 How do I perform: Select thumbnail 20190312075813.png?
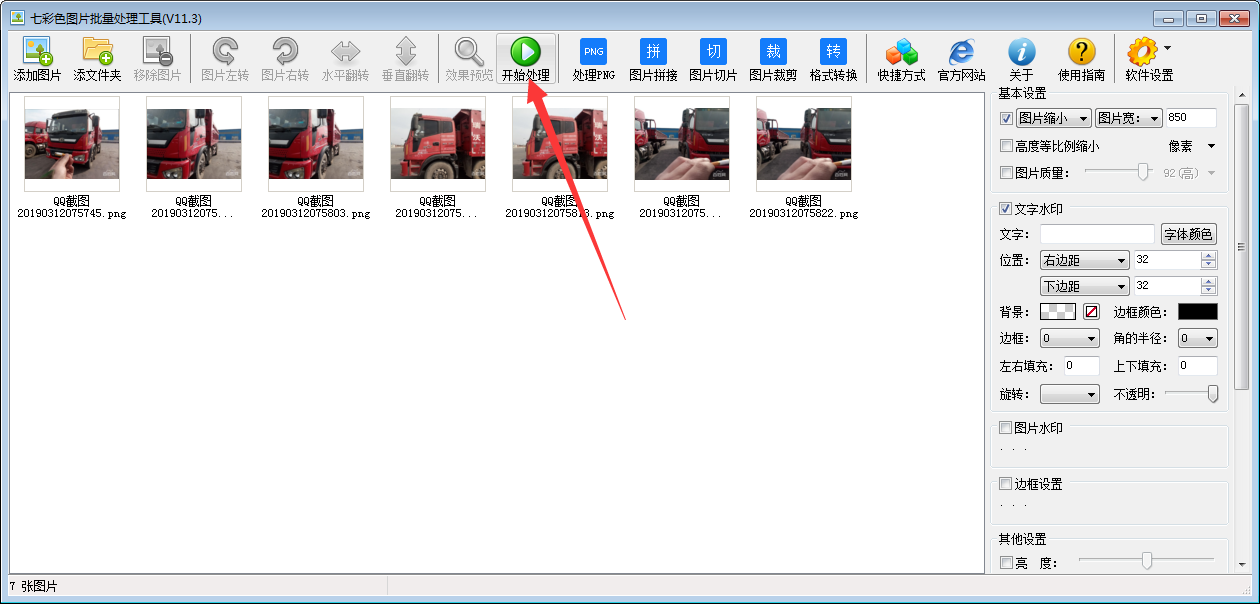559,157
